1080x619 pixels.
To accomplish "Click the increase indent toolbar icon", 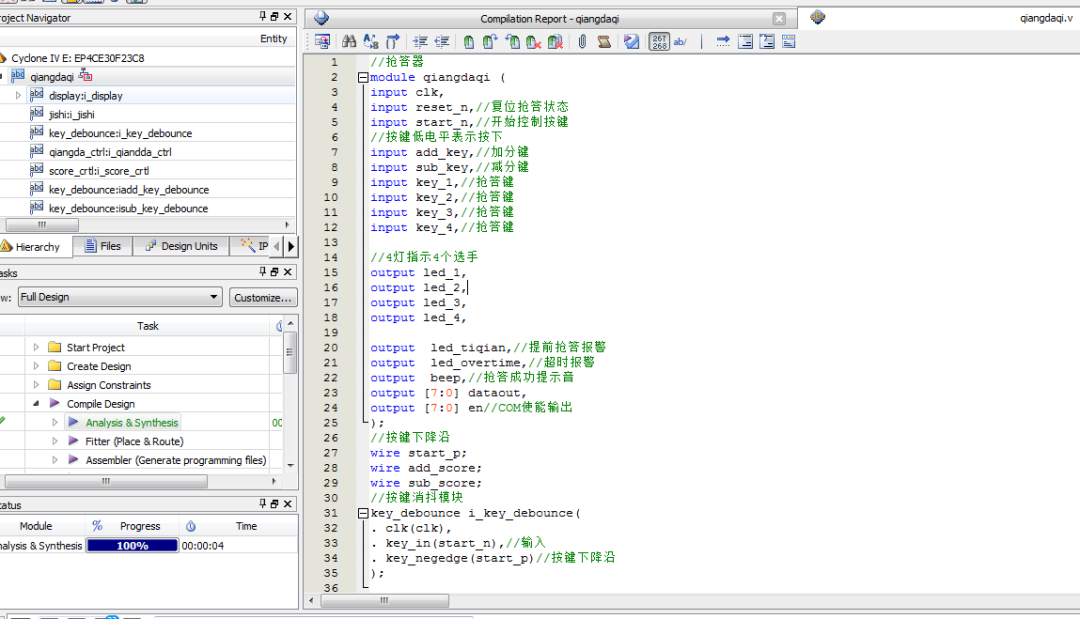I will (420, 42).
